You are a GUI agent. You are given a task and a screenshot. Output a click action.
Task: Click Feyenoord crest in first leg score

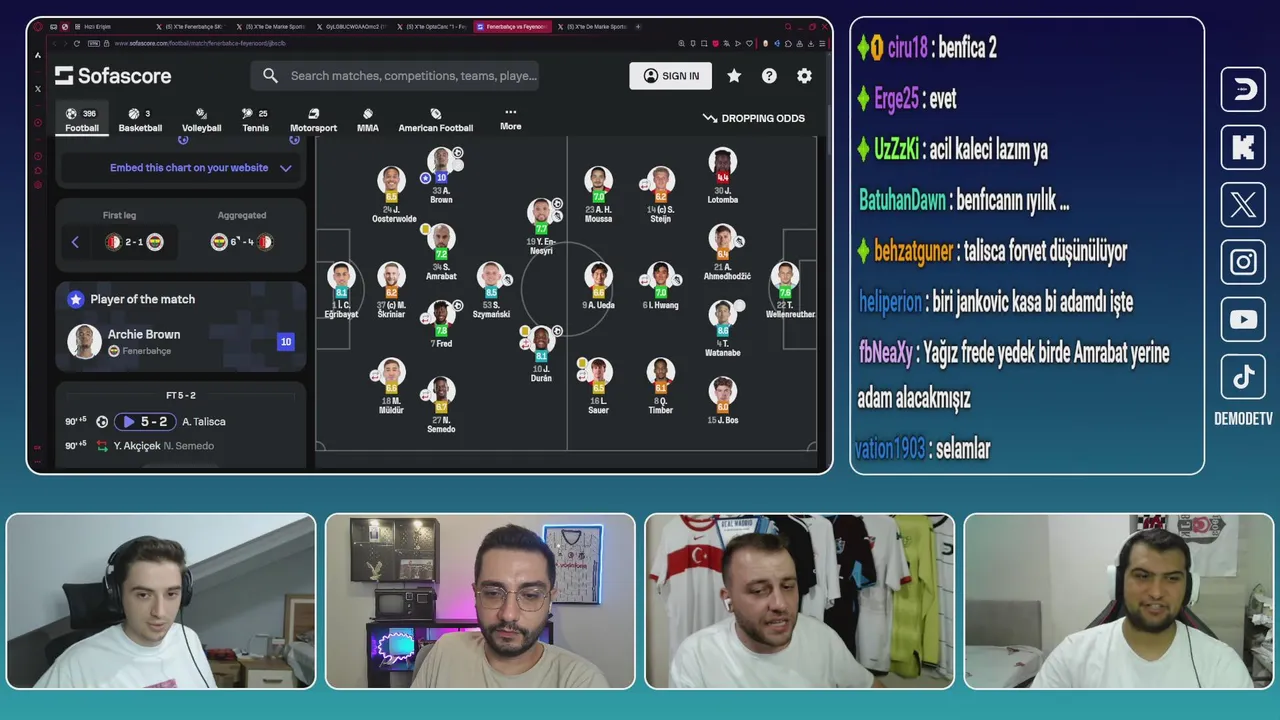[x=112, y=242]
